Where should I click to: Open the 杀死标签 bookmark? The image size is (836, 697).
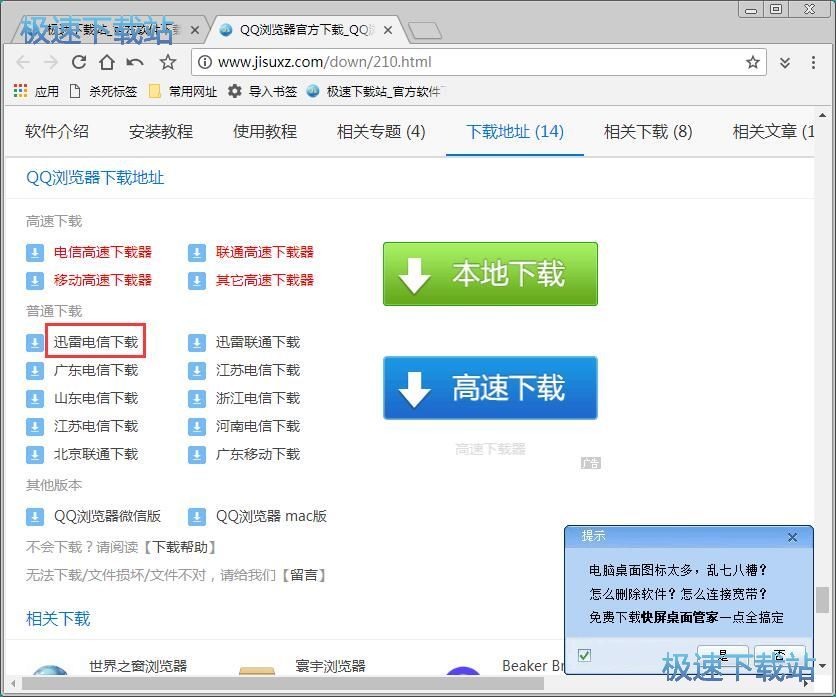point(103,91)
